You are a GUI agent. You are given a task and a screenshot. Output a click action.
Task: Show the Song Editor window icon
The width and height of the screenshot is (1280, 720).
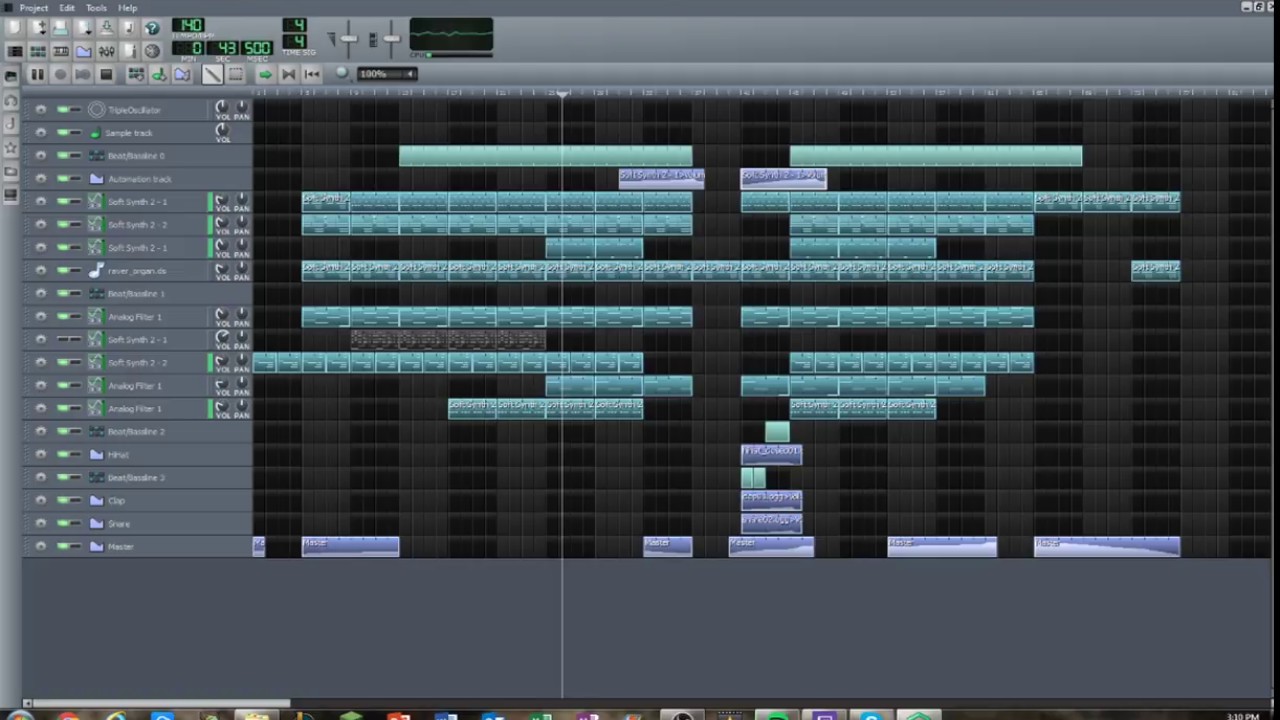[x=15, y=51]
